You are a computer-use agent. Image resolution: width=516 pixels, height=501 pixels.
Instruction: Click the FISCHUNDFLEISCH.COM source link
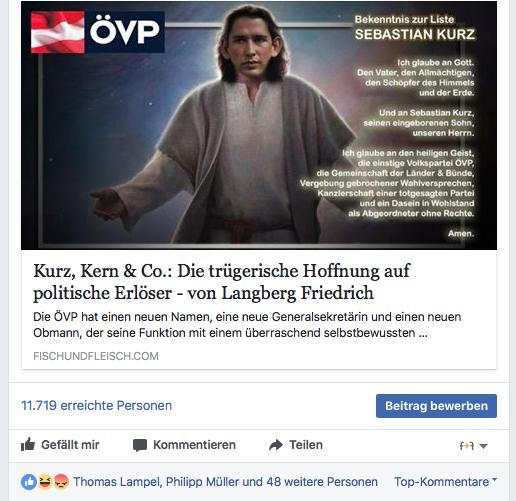pos(96,356)
